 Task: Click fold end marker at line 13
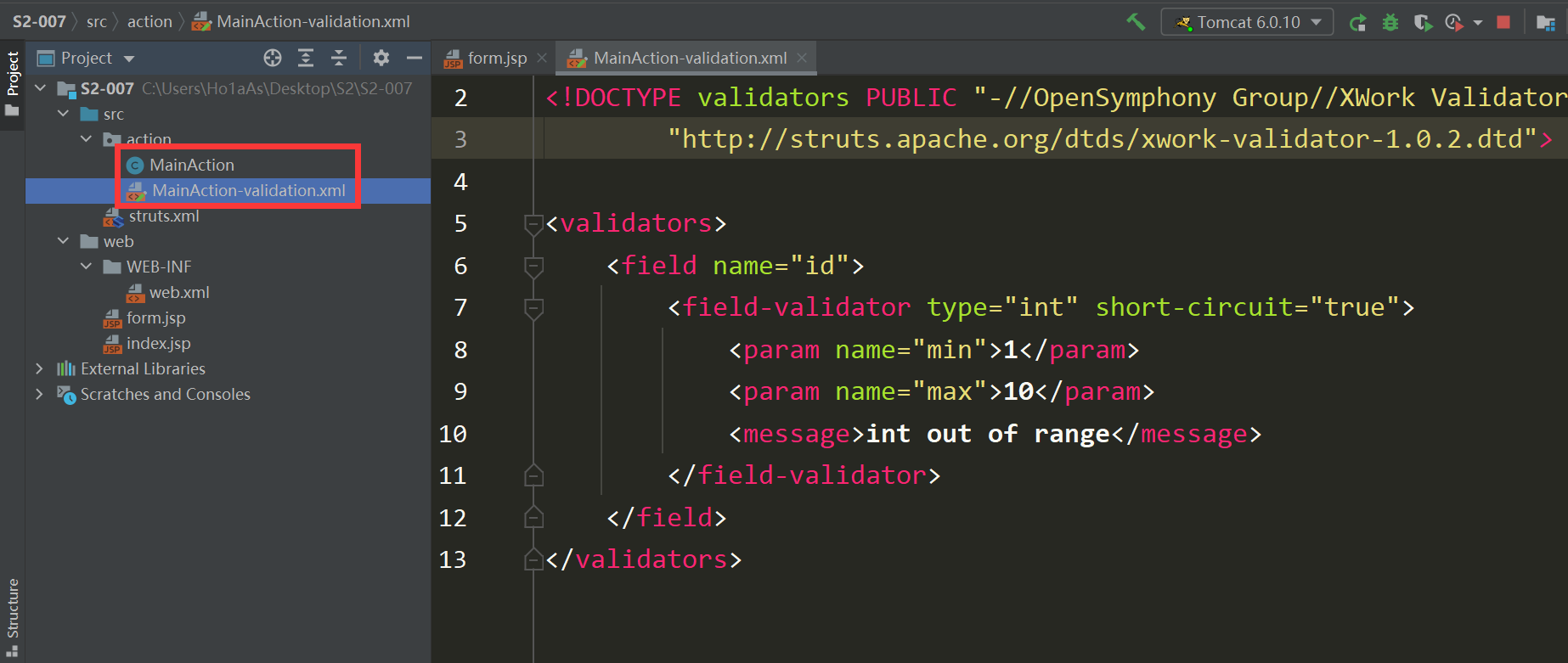(533, 559)
